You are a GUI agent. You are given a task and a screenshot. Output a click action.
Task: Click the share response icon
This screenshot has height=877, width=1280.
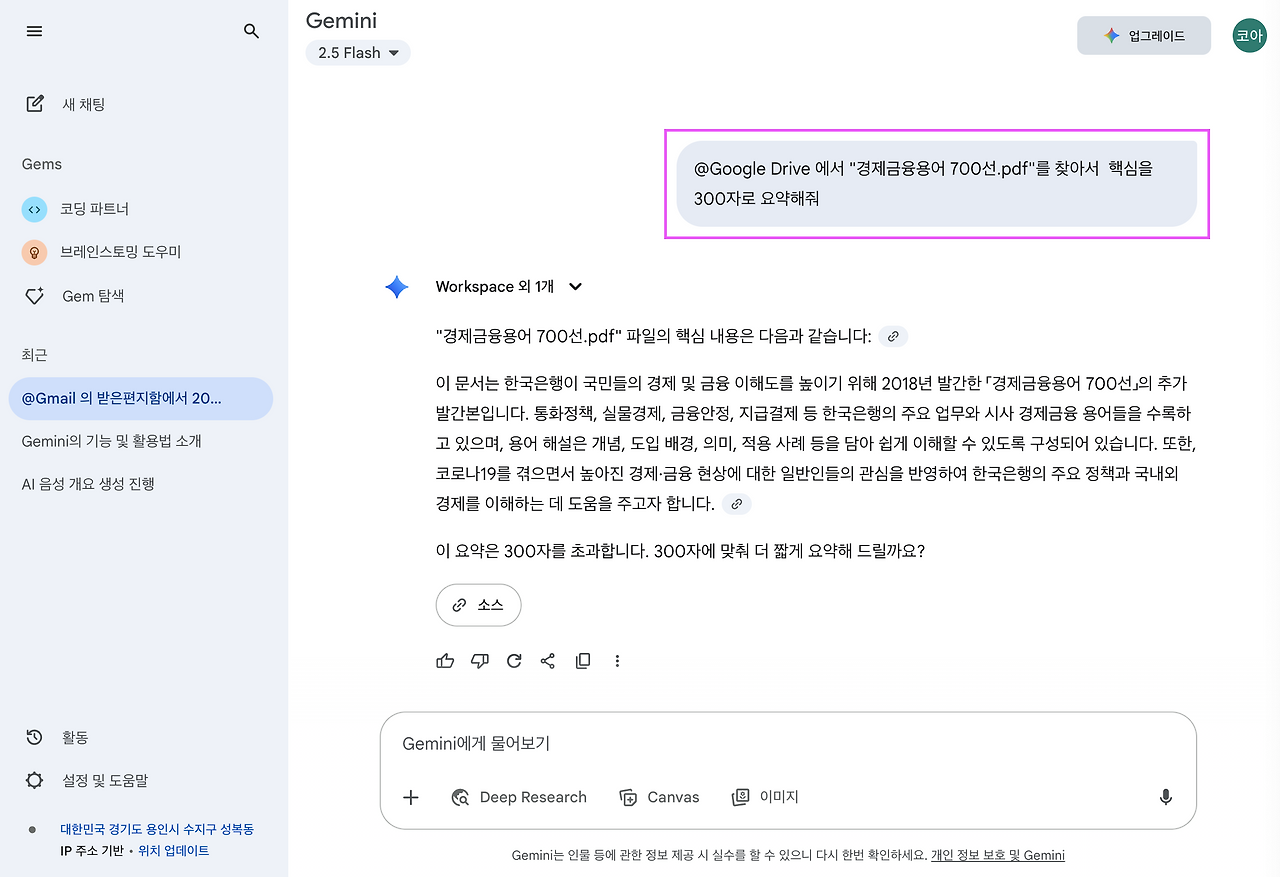click(x=548, y=661)
